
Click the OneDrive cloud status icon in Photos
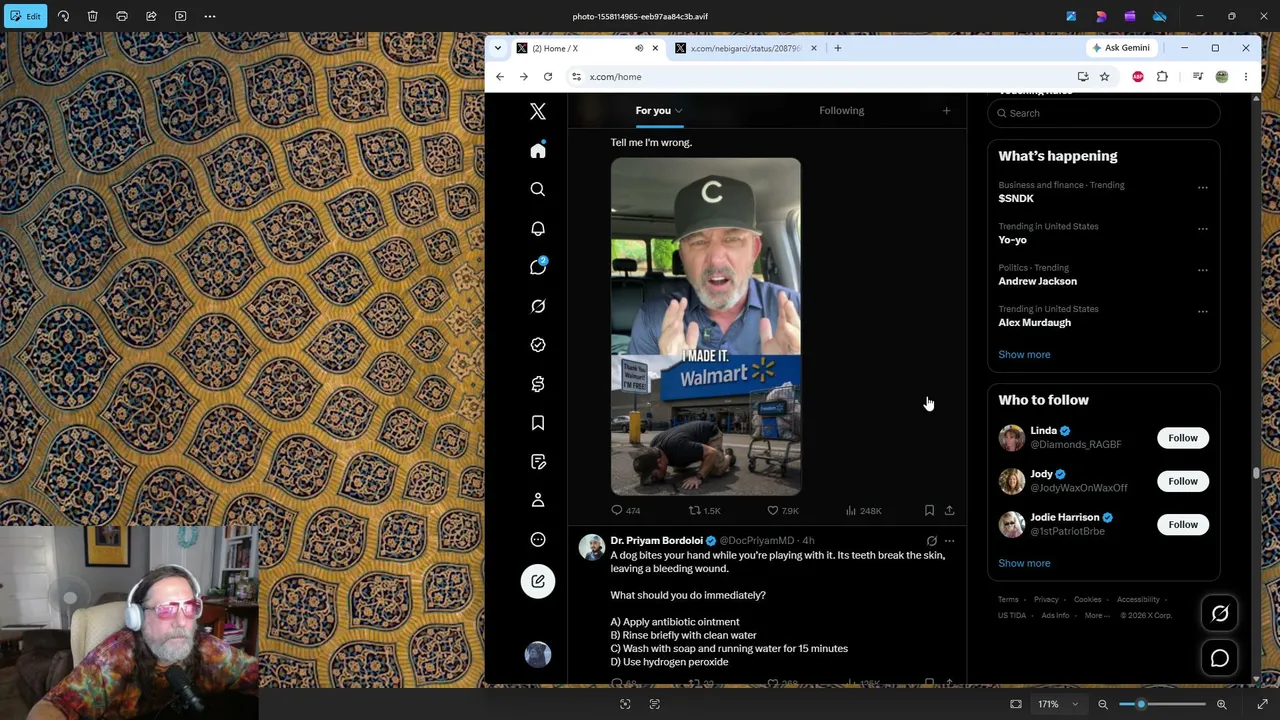pos(1160,16)
